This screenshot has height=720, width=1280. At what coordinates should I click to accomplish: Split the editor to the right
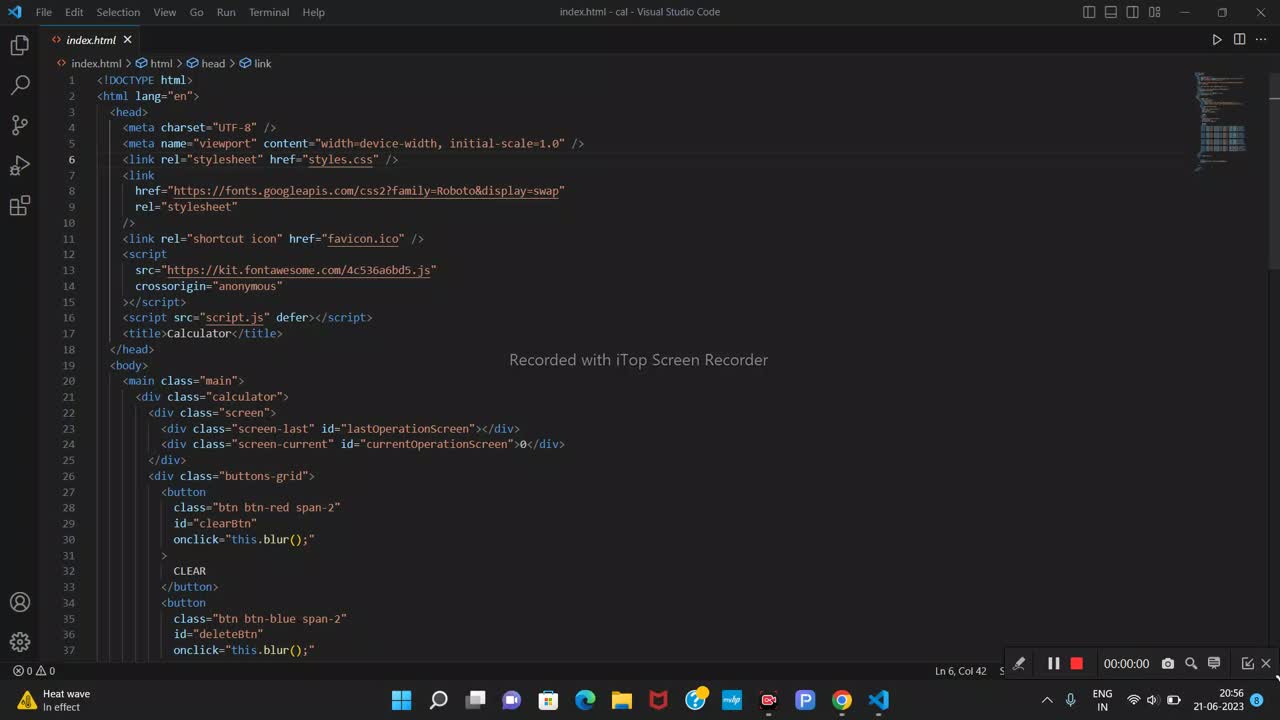point(1239,40)
